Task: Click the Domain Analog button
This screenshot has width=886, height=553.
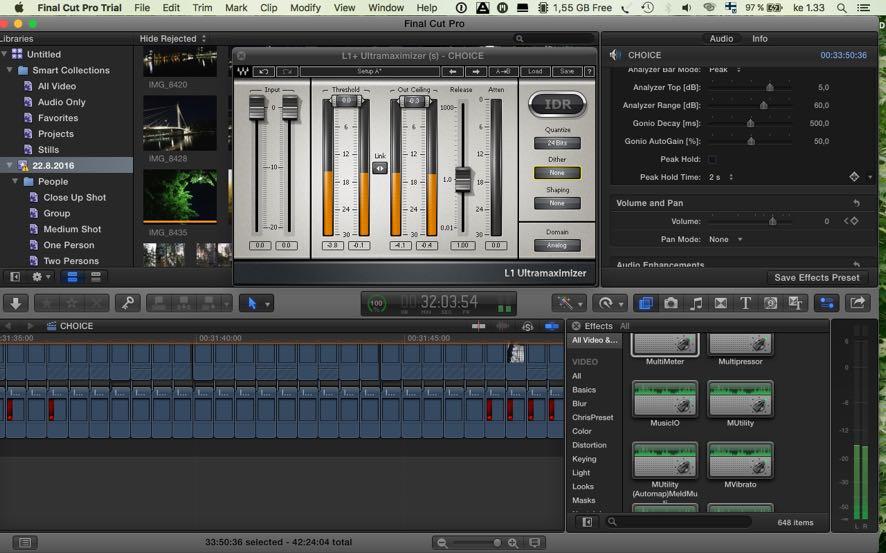Action: [x=557, y=245]
